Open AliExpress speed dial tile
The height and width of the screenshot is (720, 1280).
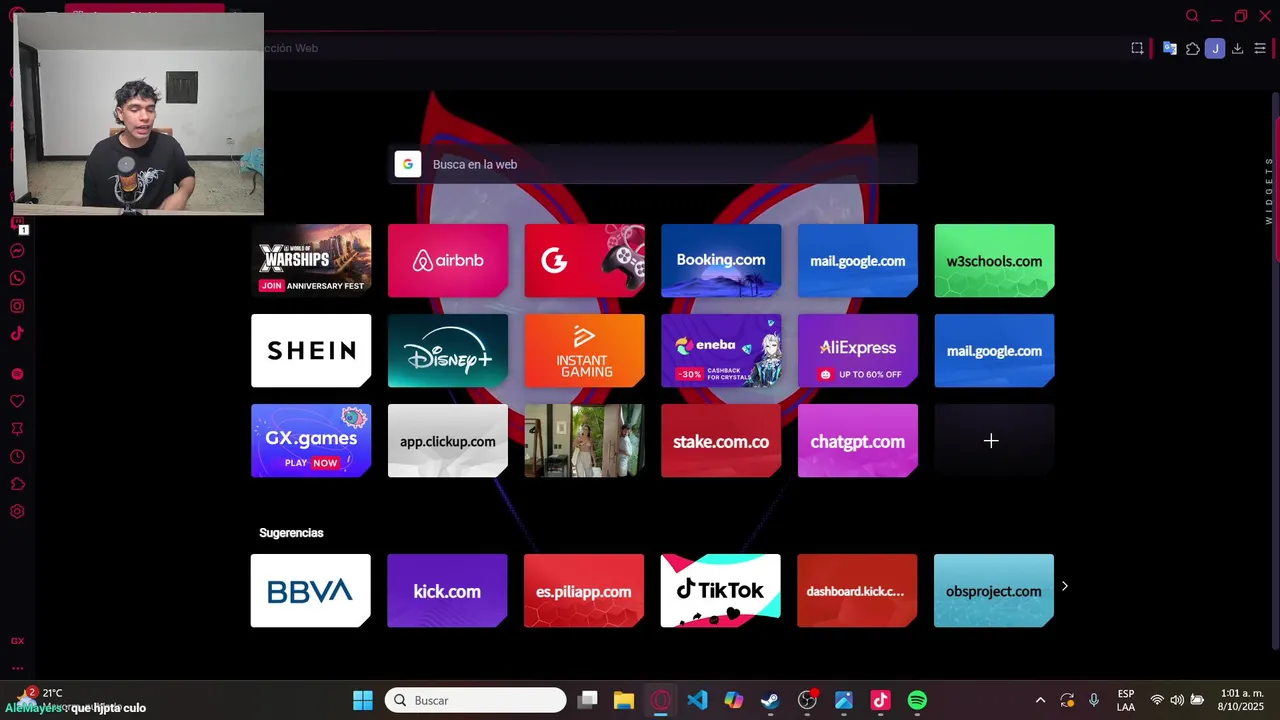coord(857,350)
